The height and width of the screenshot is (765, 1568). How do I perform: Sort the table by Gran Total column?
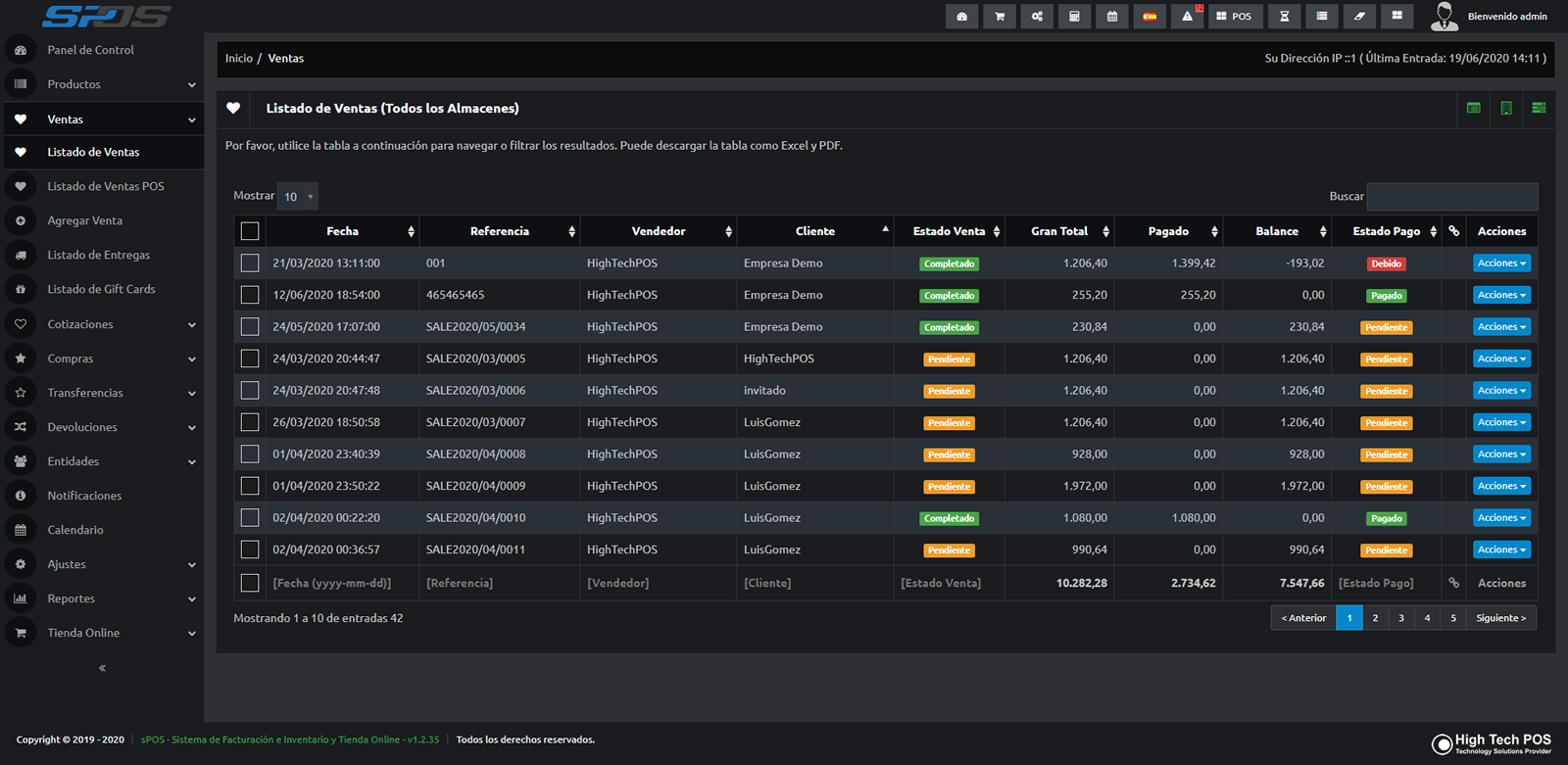1059,231
